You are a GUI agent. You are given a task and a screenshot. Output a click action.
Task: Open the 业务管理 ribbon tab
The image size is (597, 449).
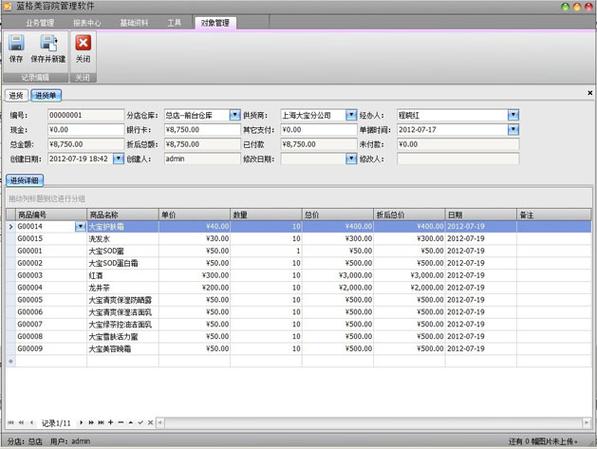[x=40, y=23]
